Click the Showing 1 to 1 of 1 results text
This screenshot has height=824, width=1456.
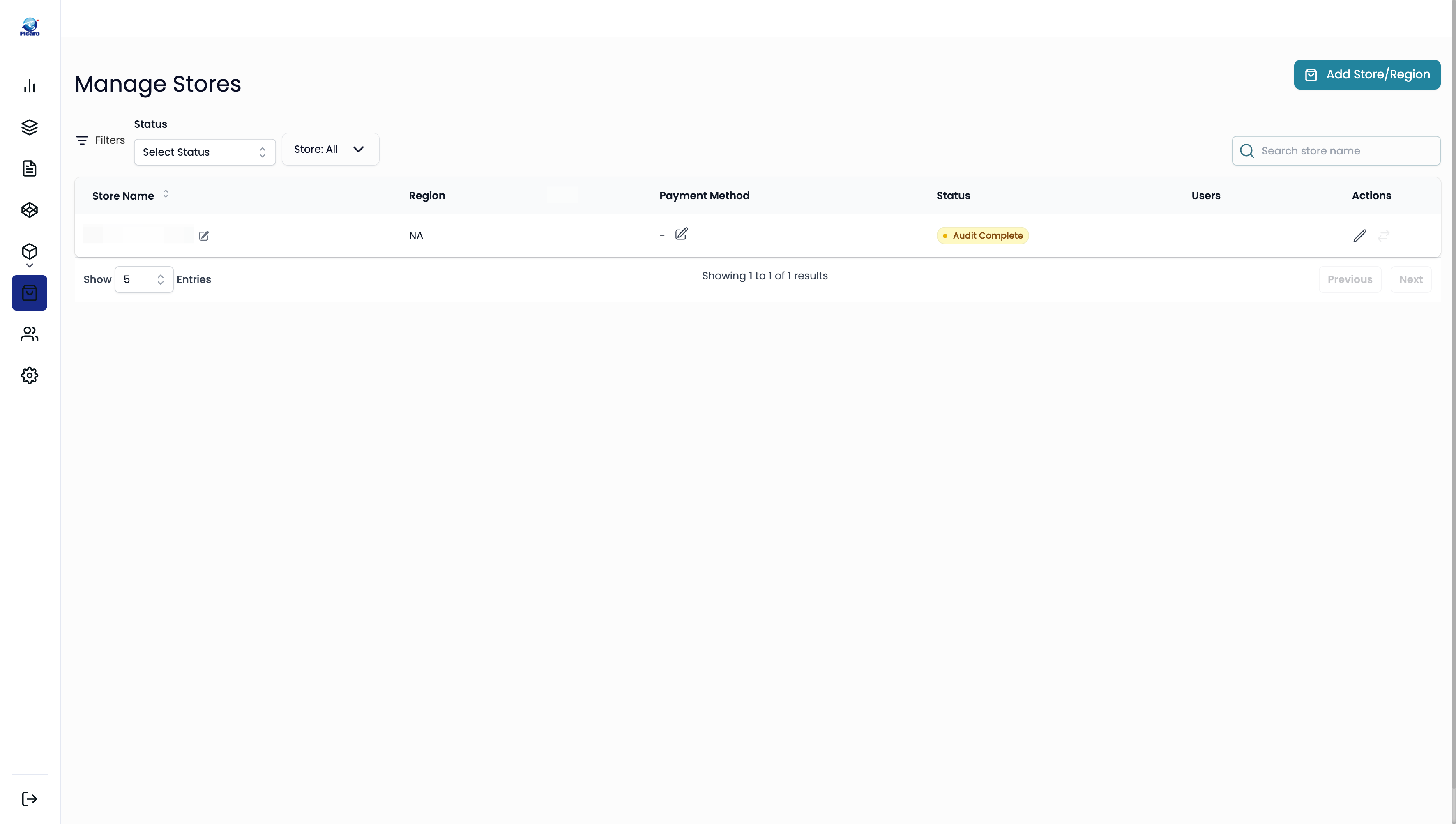(x=765, y=276)
